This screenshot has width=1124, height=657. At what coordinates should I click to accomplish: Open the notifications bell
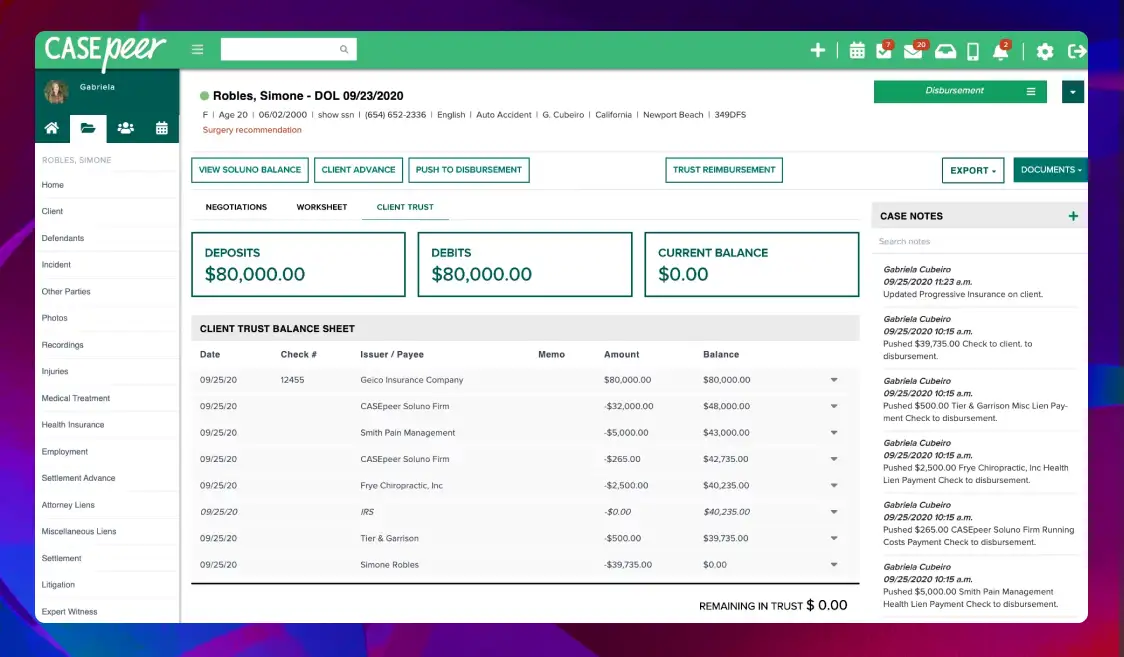[1000, 49]
